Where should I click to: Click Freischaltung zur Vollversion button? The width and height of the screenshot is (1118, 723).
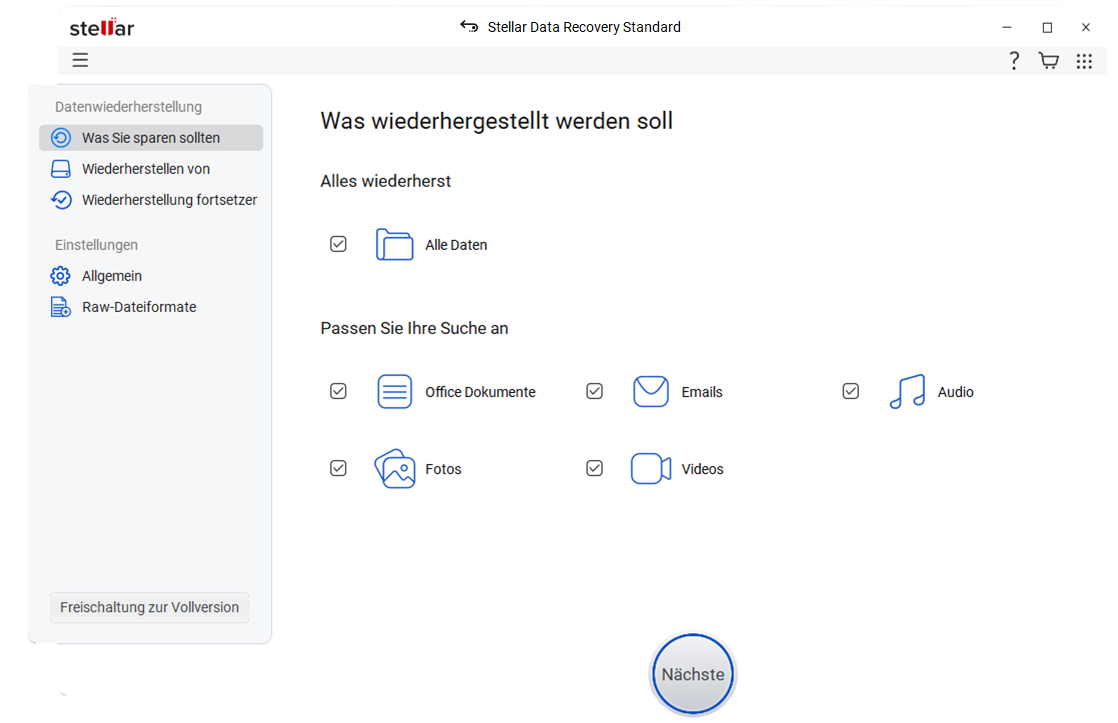click(150, 607)
